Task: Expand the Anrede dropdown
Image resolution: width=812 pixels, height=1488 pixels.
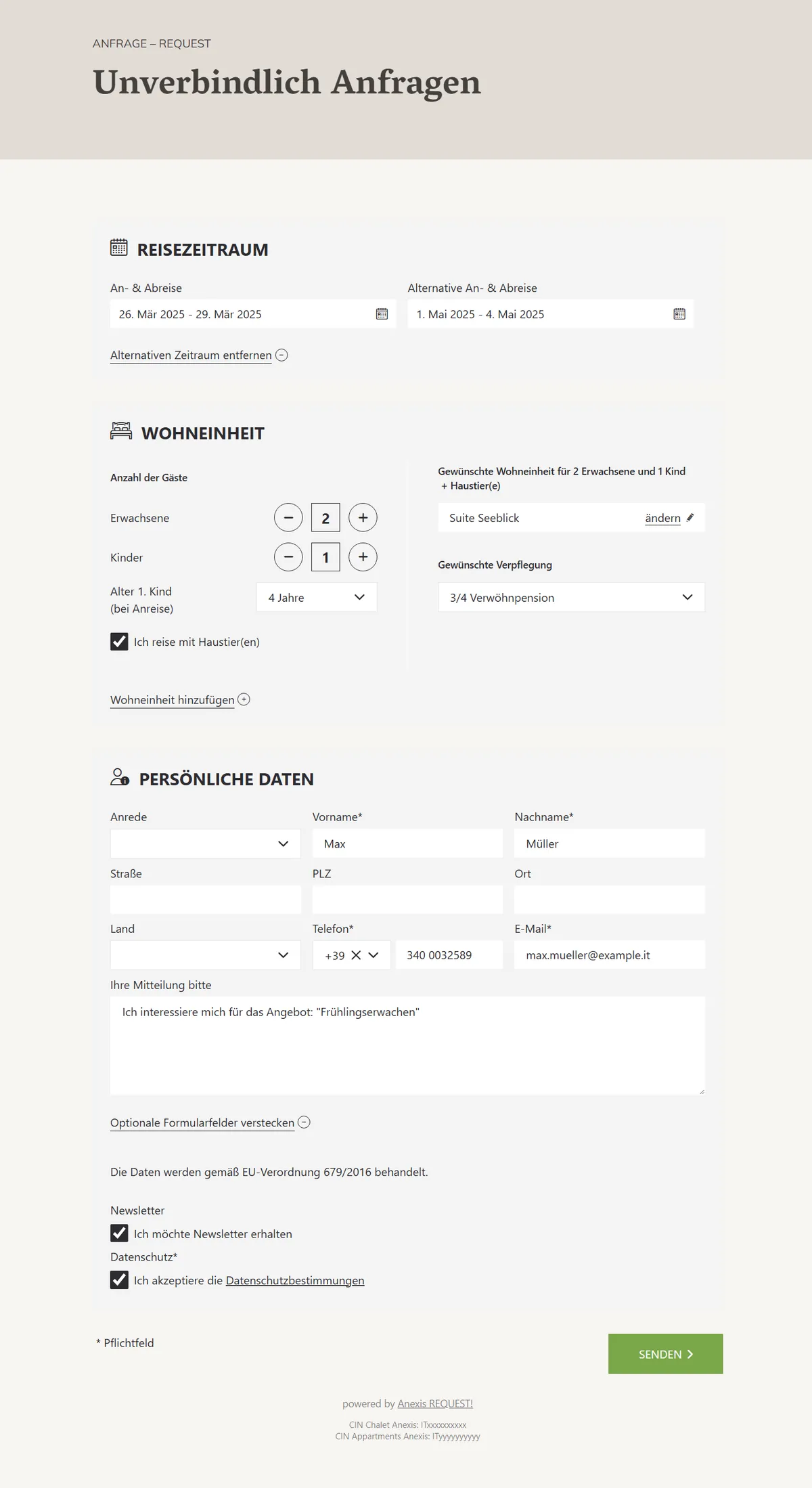Action: tap(205, 844)
